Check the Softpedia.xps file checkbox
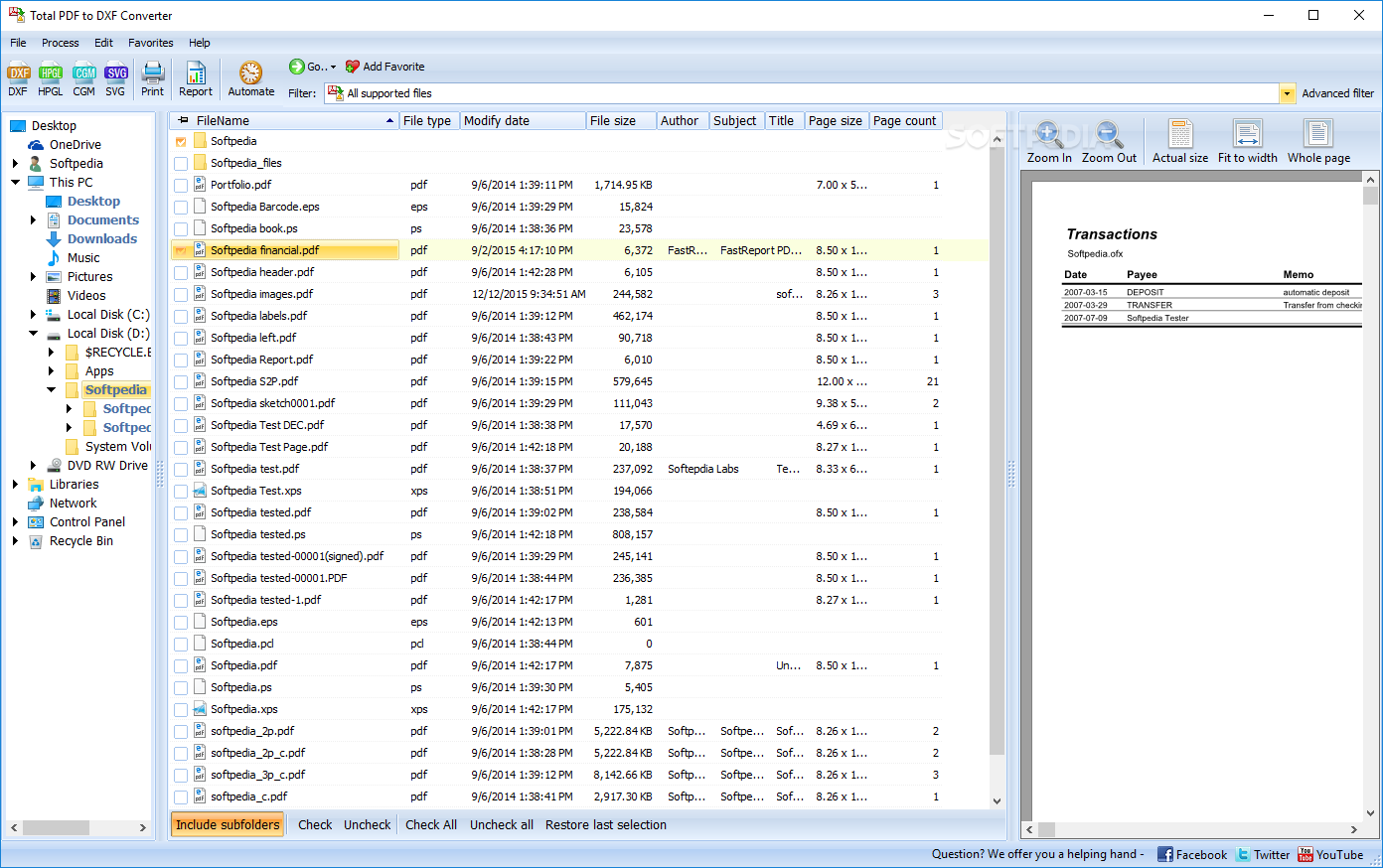This screenshot has width=1383, height=868. pyautogui.click(x=181, y=710)
